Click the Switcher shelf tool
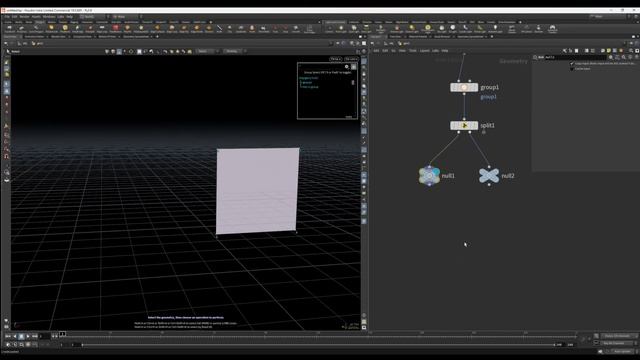Screen dimensions: 640x360 click(539, 29)
